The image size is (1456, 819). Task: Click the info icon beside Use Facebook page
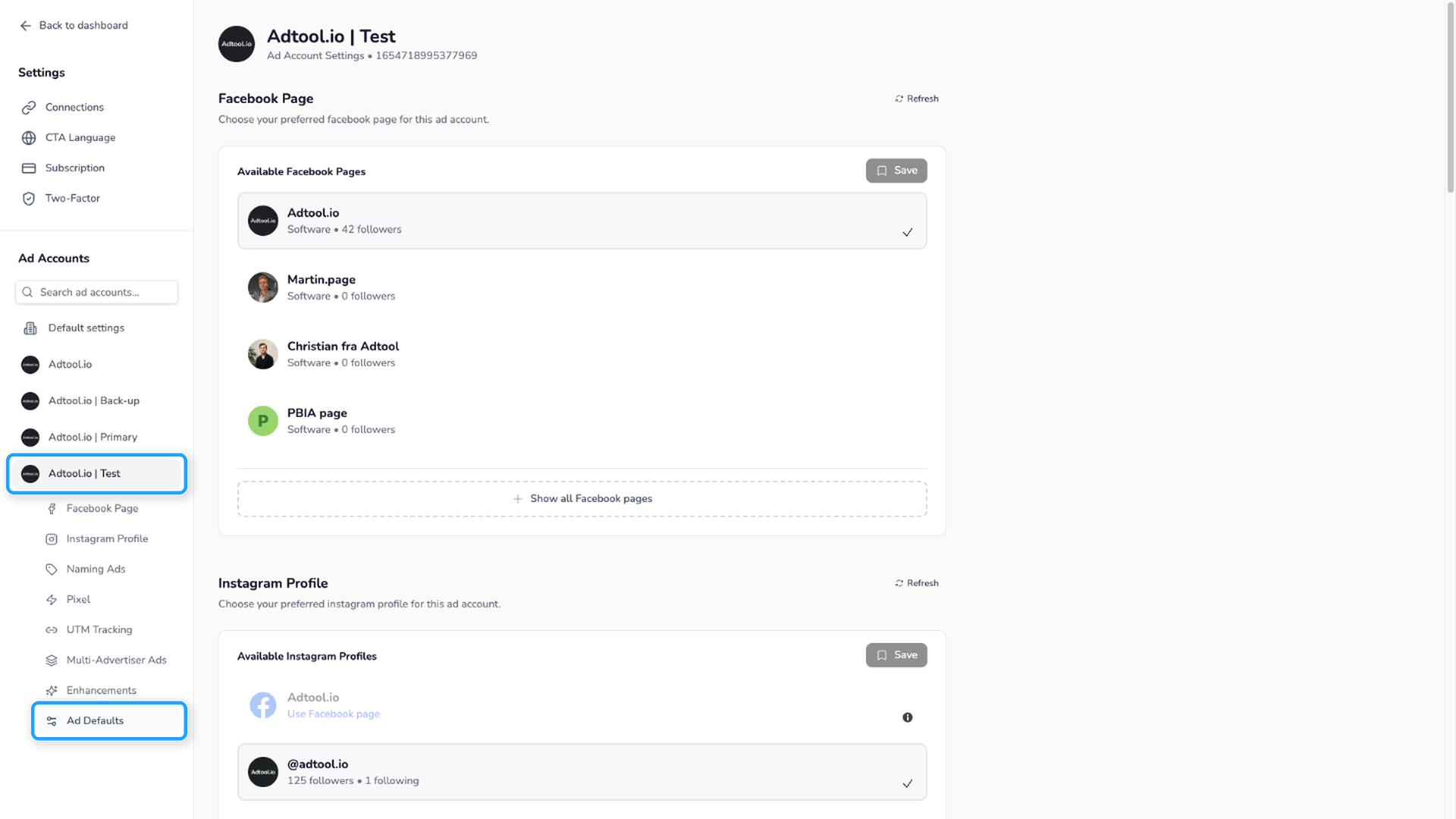[x=908, y=717]
